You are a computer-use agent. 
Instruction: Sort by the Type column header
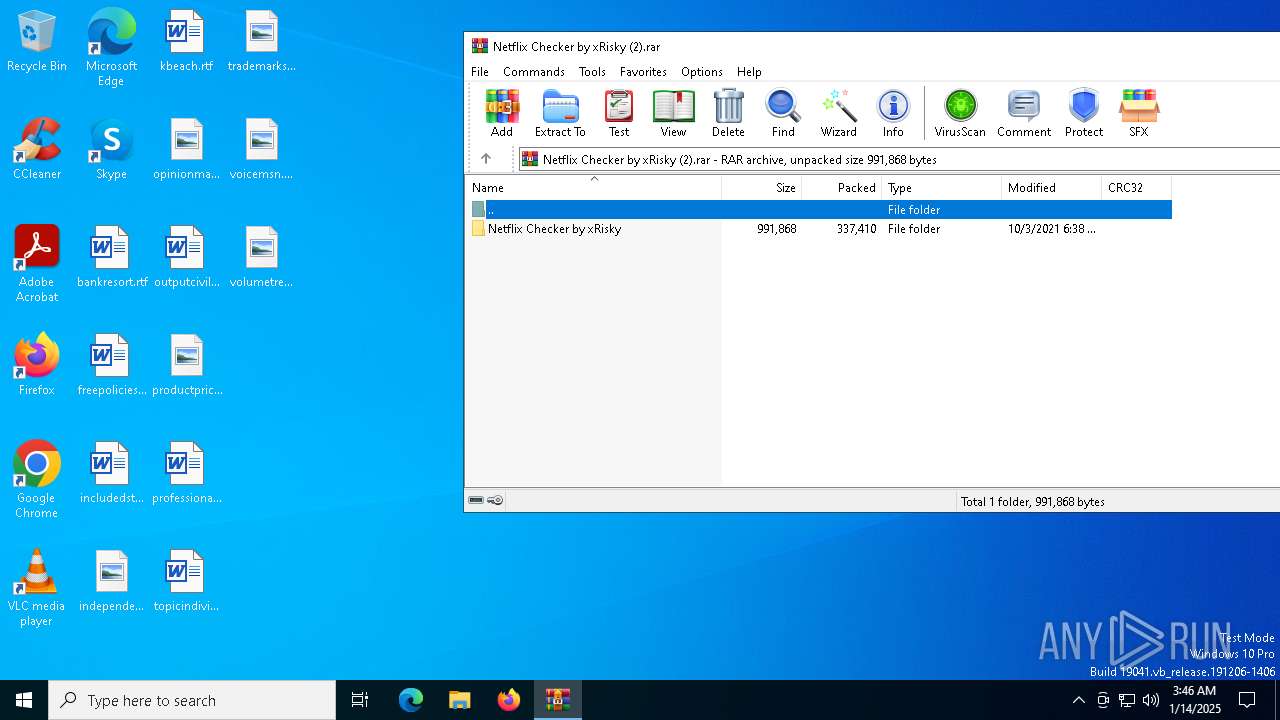point(942,188)
